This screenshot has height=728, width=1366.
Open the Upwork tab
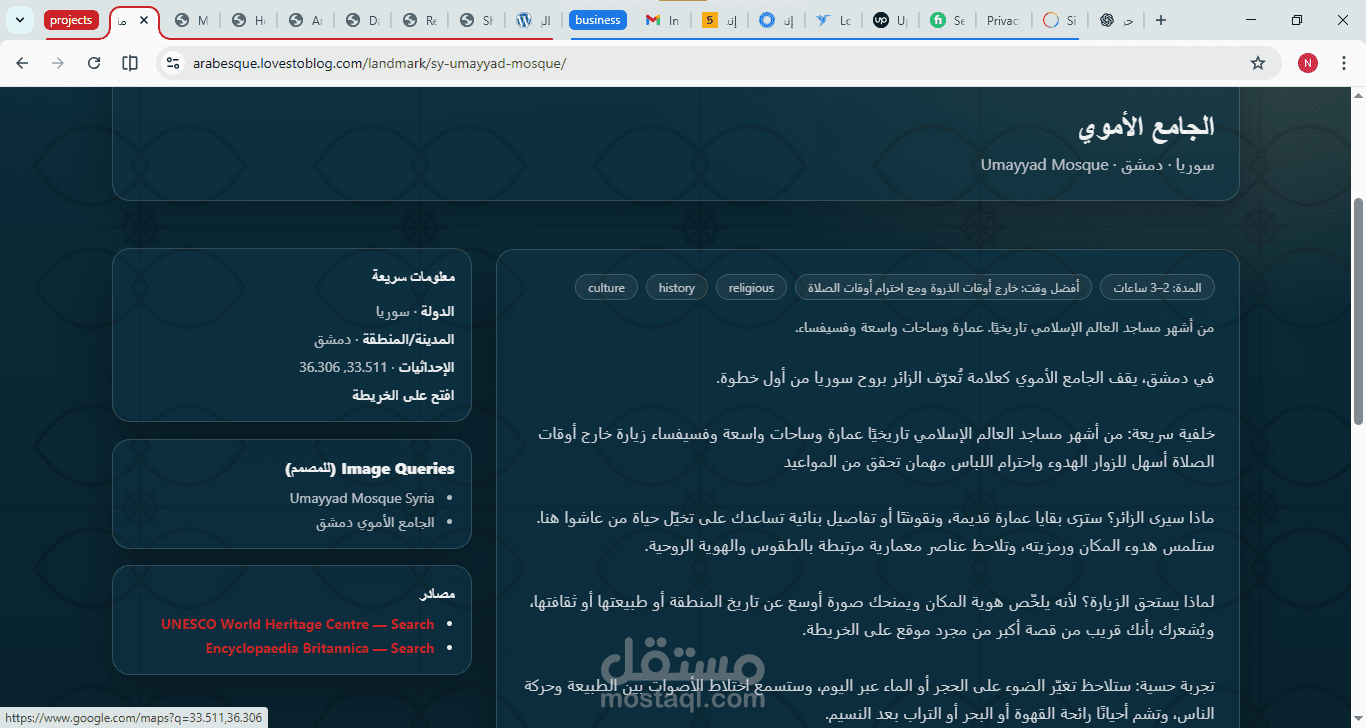[x=890, y=20]
